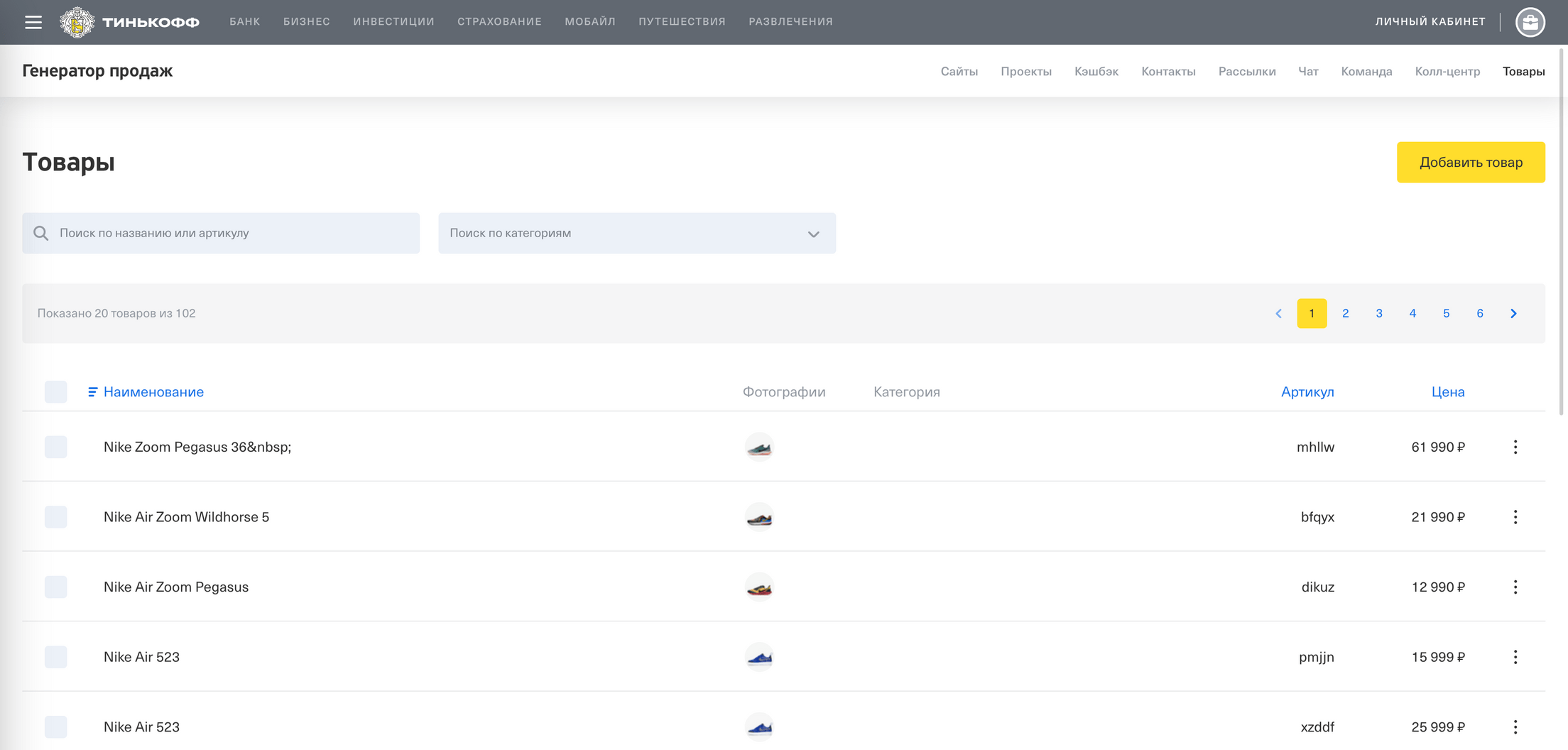Click the price 61 990 ₽
1568x750 pixels.
1438,447
